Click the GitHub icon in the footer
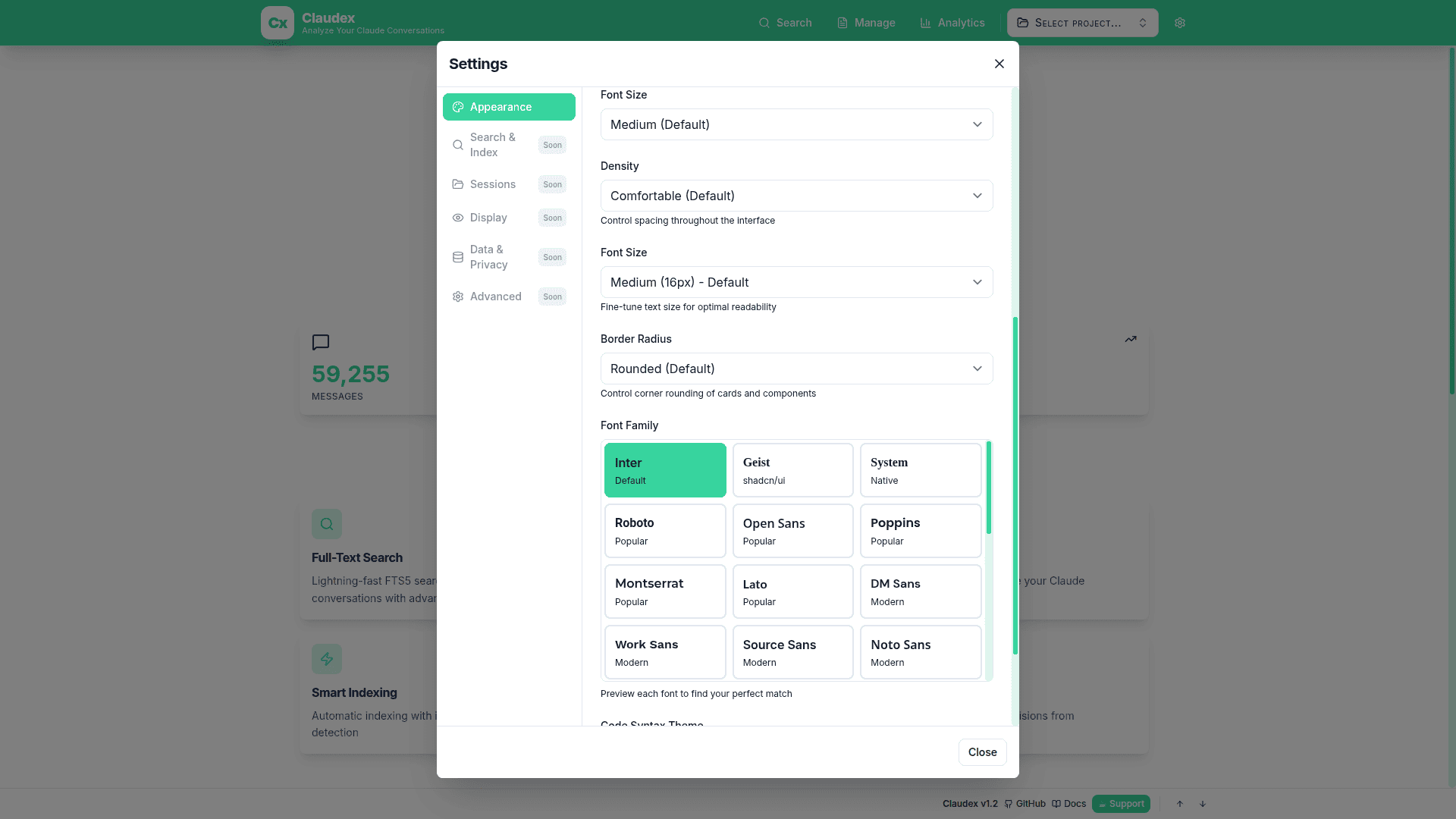The image size is (1456, 819). tap(1008, 804)
